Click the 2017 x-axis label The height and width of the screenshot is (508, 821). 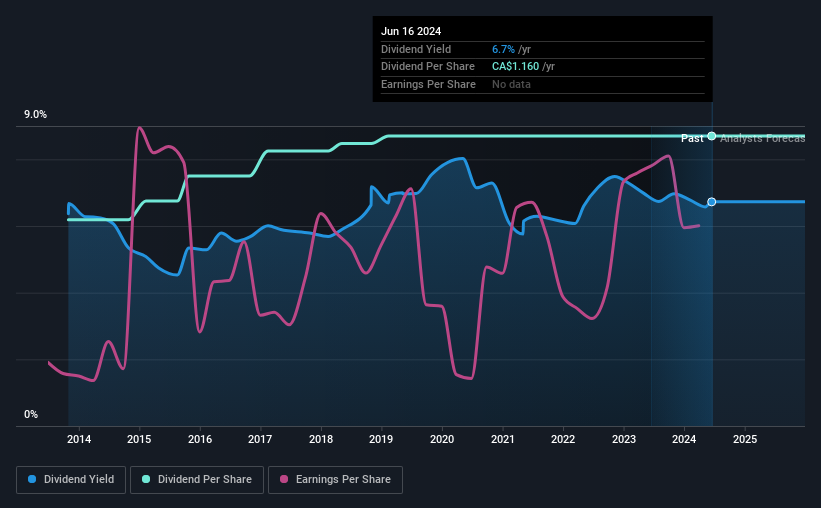[260, 439]
